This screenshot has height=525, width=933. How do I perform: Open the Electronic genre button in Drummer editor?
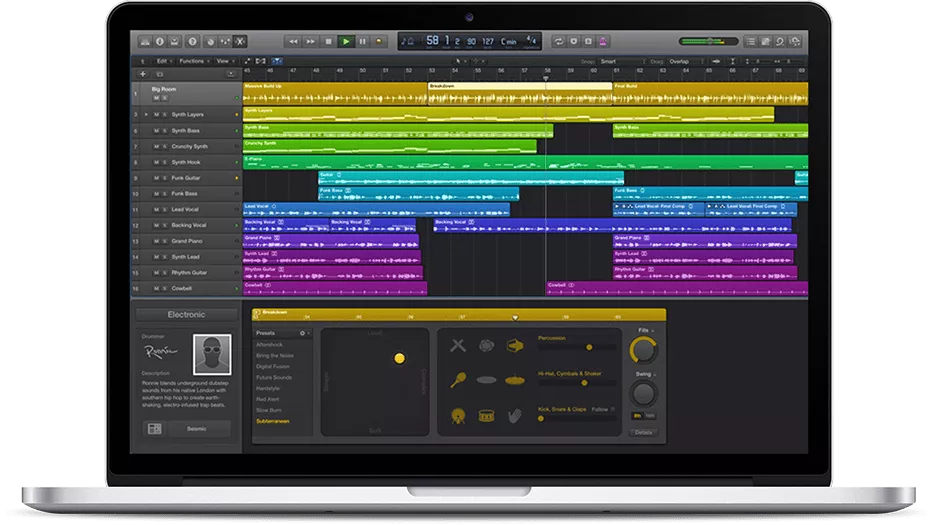pos(186,314)
